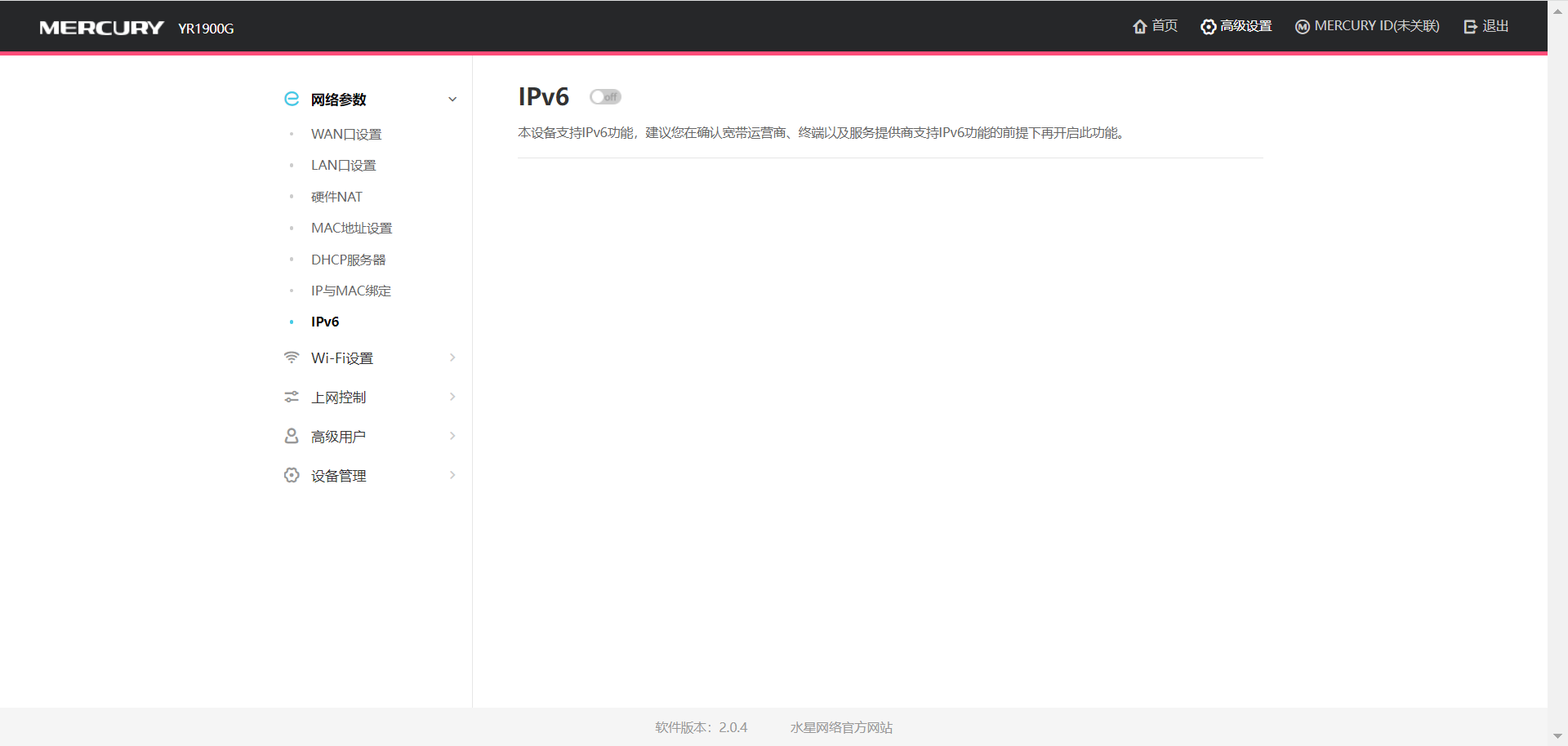Select the 上网控制 sliders icon
1568x746 pixels.
(x=292, y=397)
